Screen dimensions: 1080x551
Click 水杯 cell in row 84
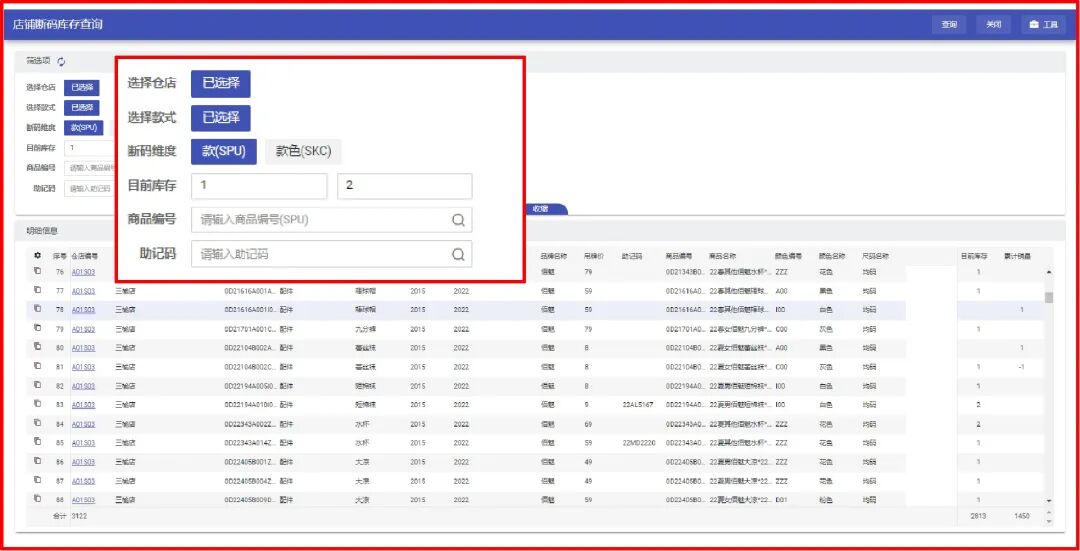click(360, 423)
